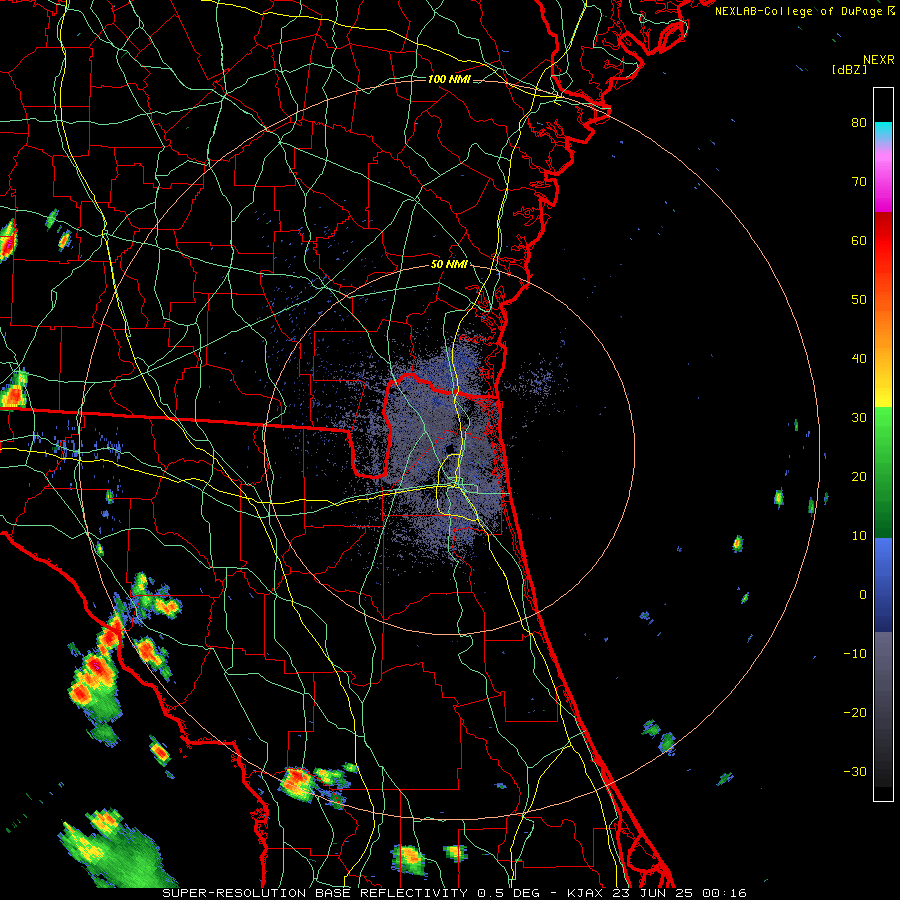The image size is (900, 900).
Task: Click the 100 NMI range ring label
Action: point(449,79)
